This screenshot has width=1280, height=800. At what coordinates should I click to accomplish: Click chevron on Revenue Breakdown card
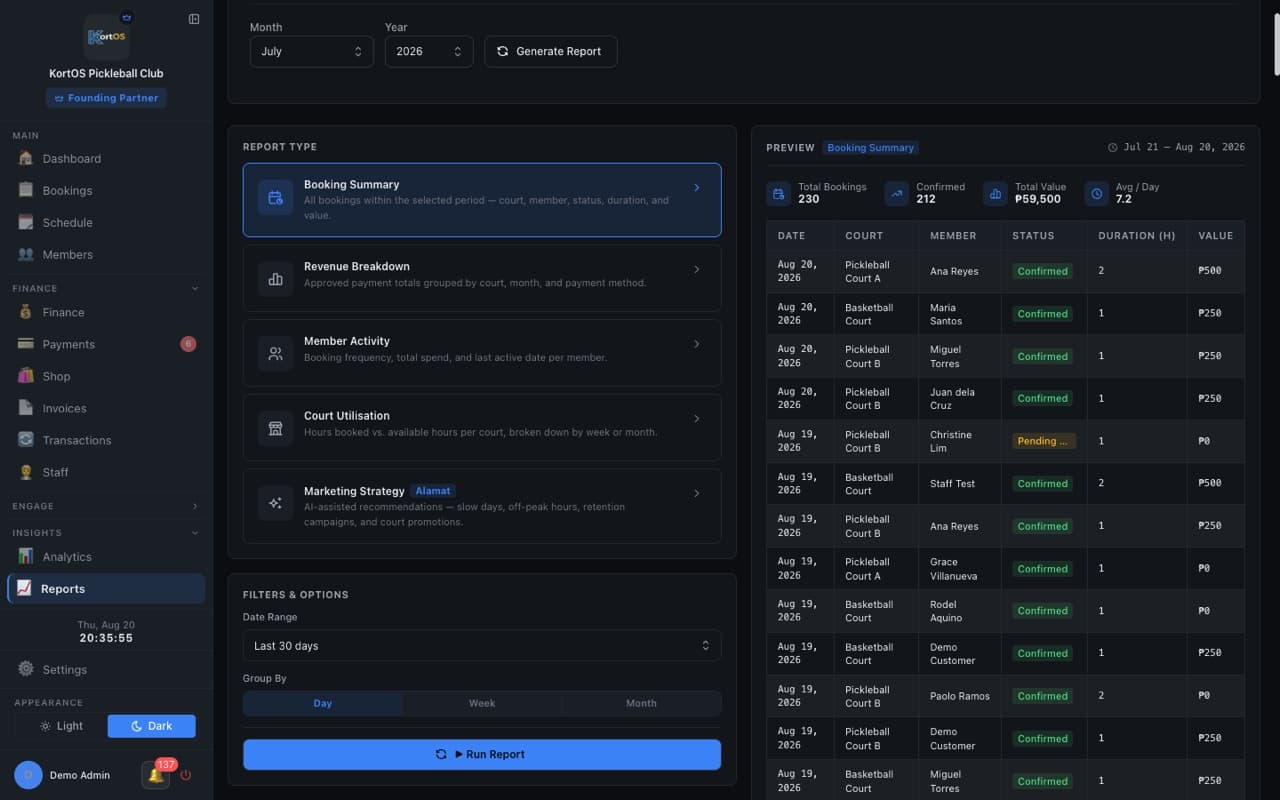coord(697,269)
